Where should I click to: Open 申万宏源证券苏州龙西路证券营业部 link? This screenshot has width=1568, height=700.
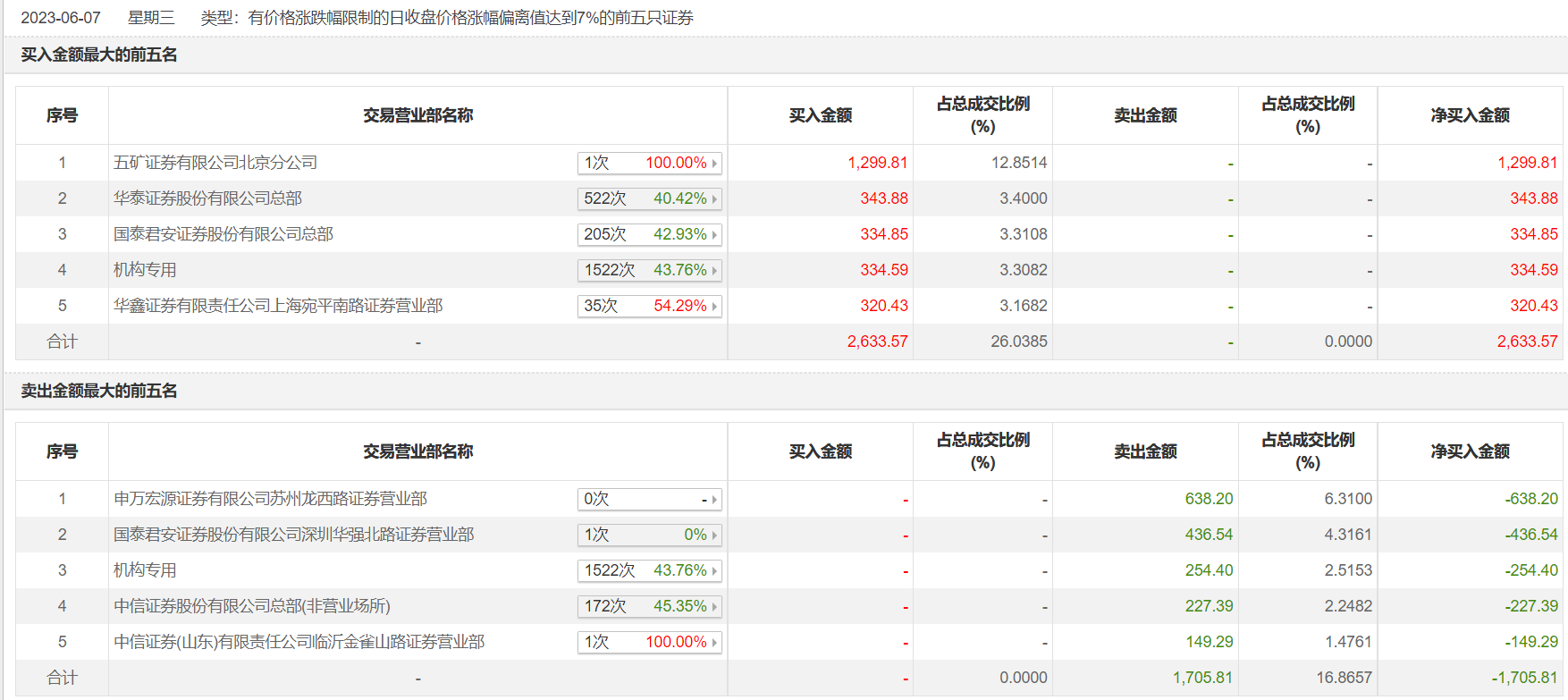click(x=270, y=499)
